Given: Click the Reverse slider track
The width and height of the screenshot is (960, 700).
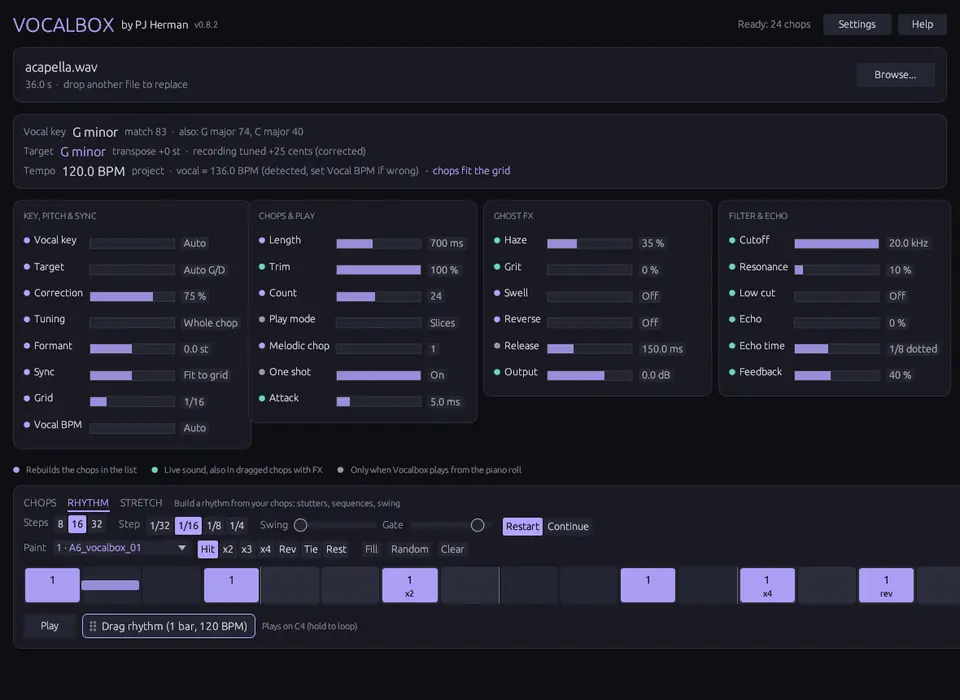Looking at the screenshot, I should point(590,323).
